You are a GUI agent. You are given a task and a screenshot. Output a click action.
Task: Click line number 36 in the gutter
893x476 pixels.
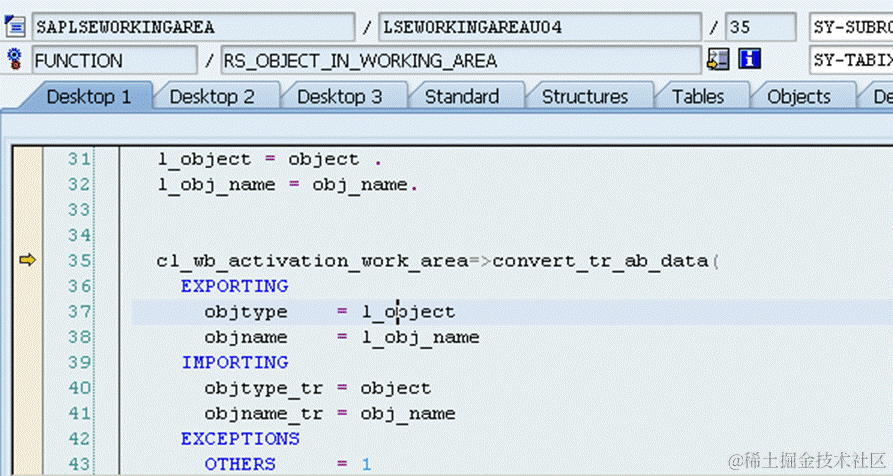[79, 286]
